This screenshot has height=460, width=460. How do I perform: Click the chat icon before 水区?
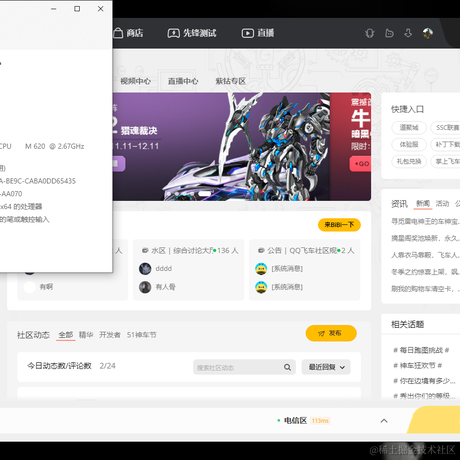tap(145, 250)
